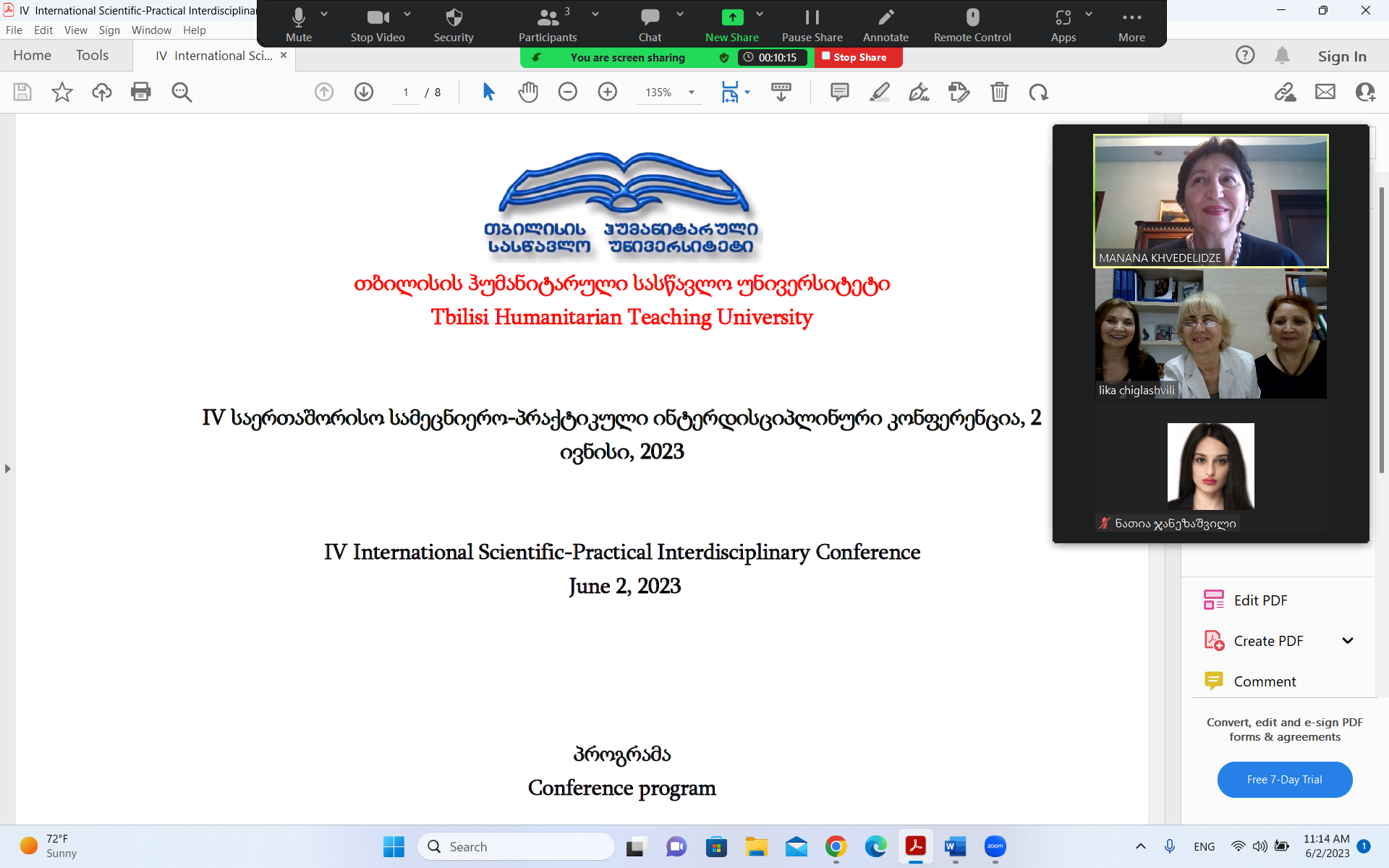The height and width of the screenshot is (868, 1389).
Task: Expand Apps options arrow
Action: coord(1089,14)
